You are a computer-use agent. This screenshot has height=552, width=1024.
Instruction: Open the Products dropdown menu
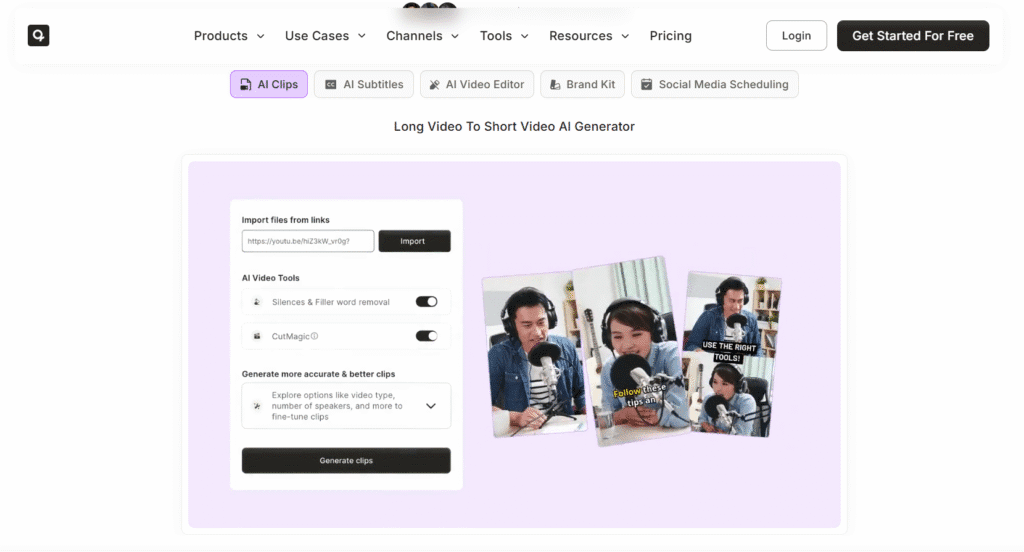pyautogui.click(x=229, y=36)
